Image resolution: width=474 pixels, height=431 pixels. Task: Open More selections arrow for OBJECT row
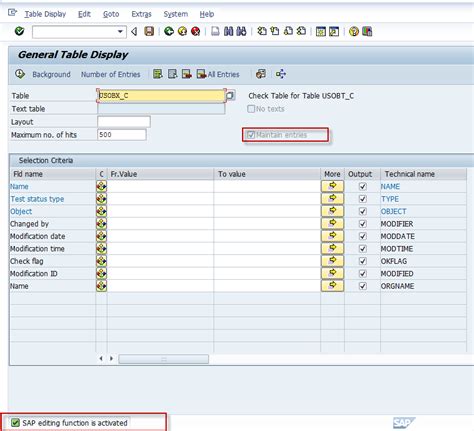(332, 211)
